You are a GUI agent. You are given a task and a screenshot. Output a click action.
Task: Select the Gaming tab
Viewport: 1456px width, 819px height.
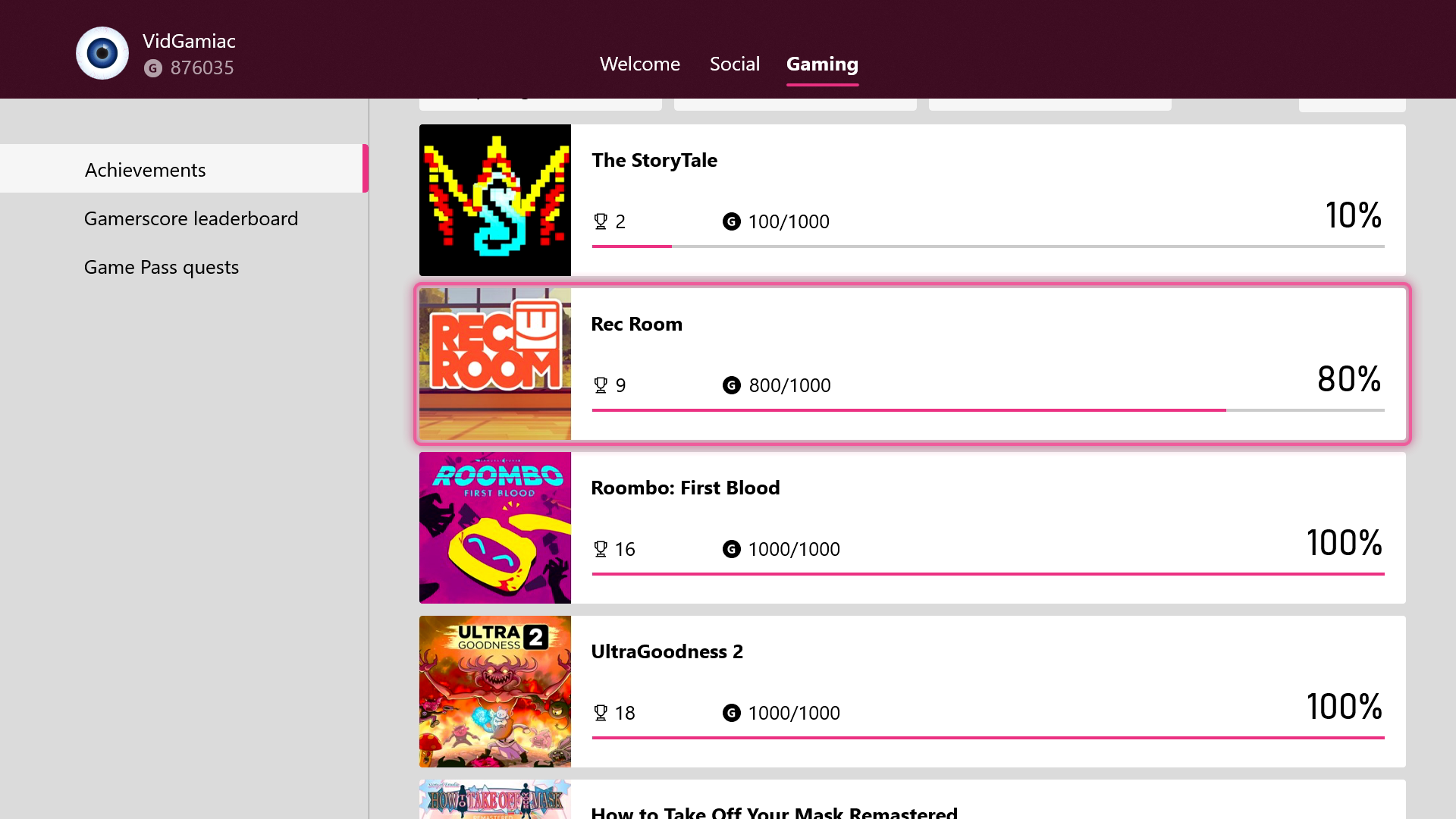(x=822, y=64)
